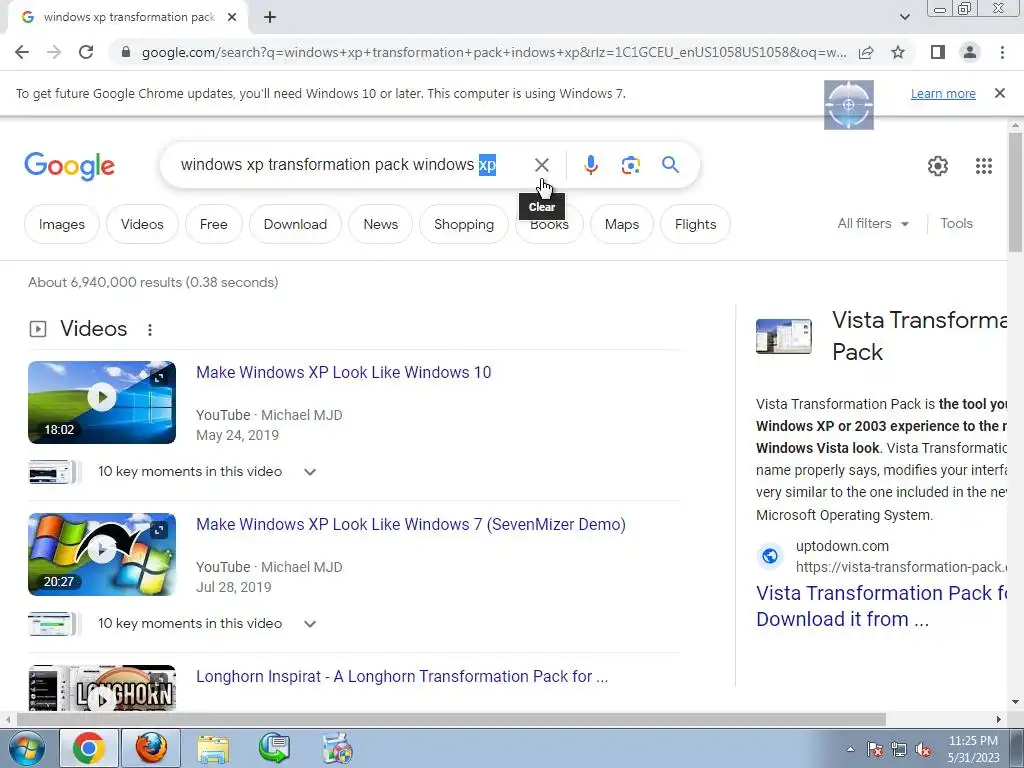Search by image with Google Lens

tap(630, 165)
